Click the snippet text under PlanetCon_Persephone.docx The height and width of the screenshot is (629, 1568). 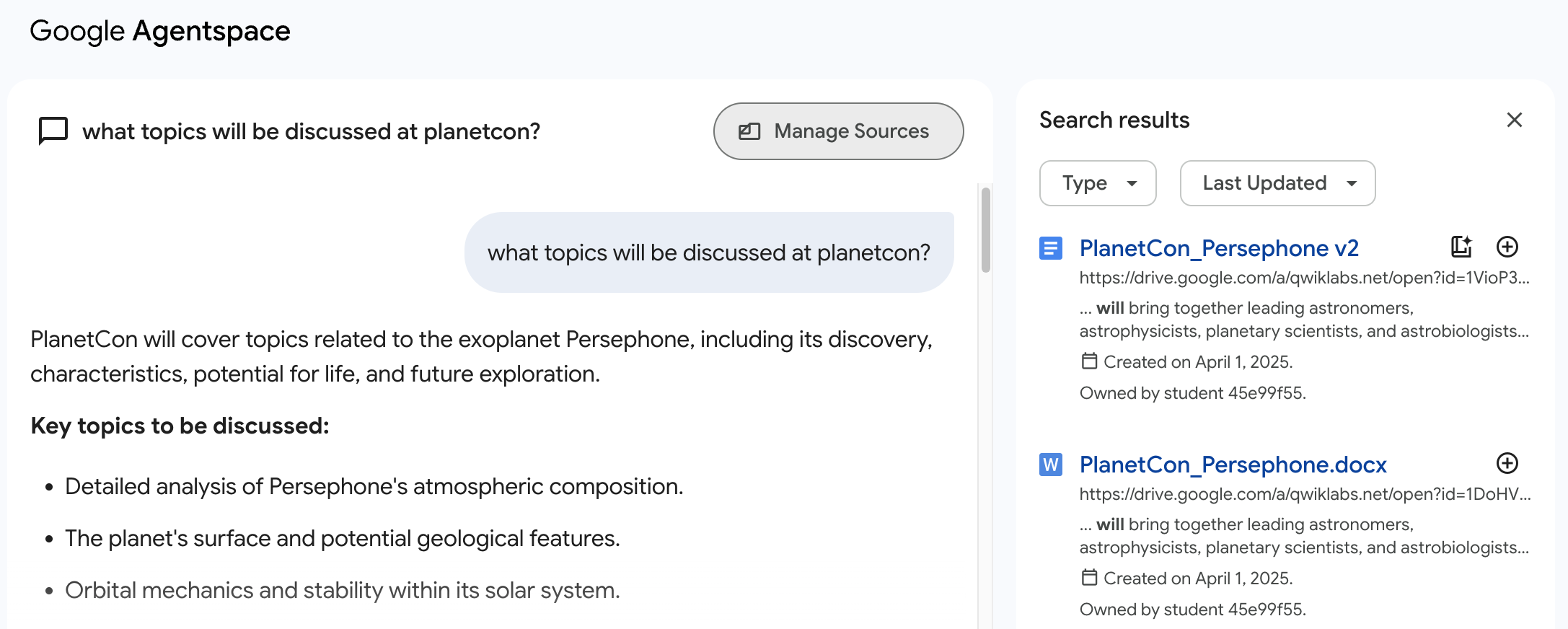pos(1304,536)
